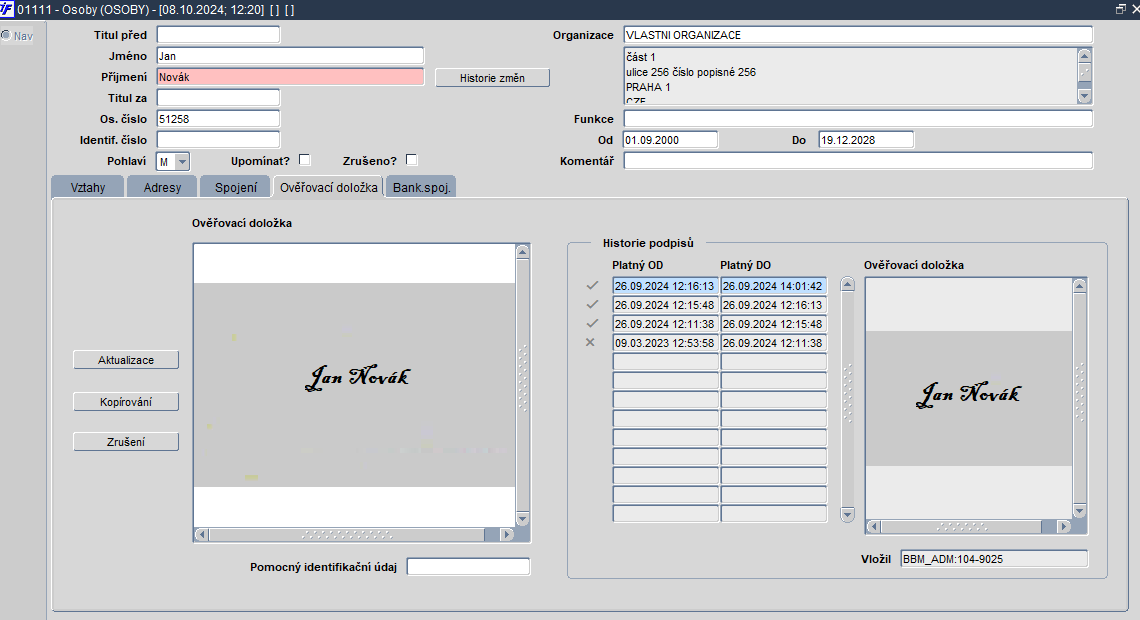Click the Os. číslo field 51258
Screen dimensions: 1140x620
coord(218,118)
